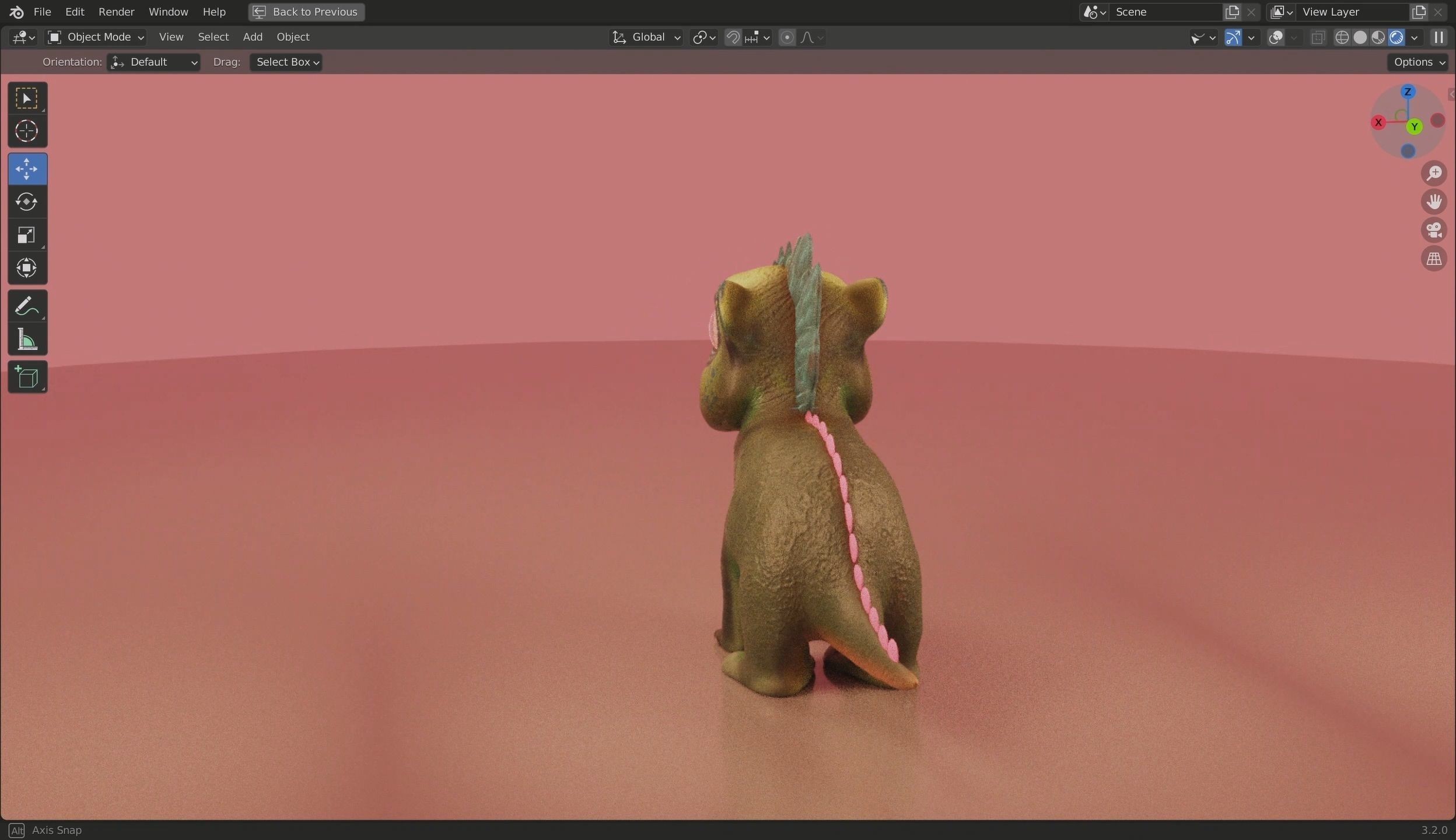1456x840 pixels.
Task: Switch to Wireframe shading
Action: 1342,37
